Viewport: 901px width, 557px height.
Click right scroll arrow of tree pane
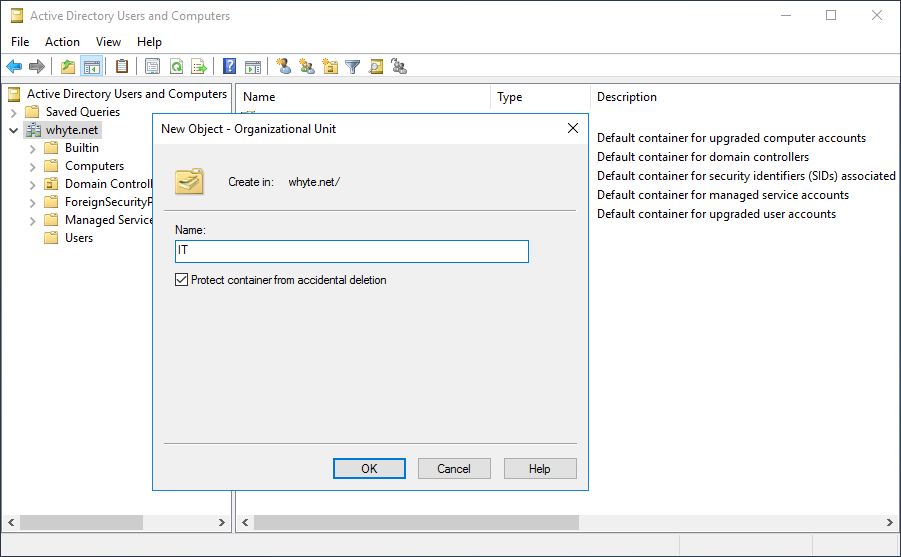[222, 523]
